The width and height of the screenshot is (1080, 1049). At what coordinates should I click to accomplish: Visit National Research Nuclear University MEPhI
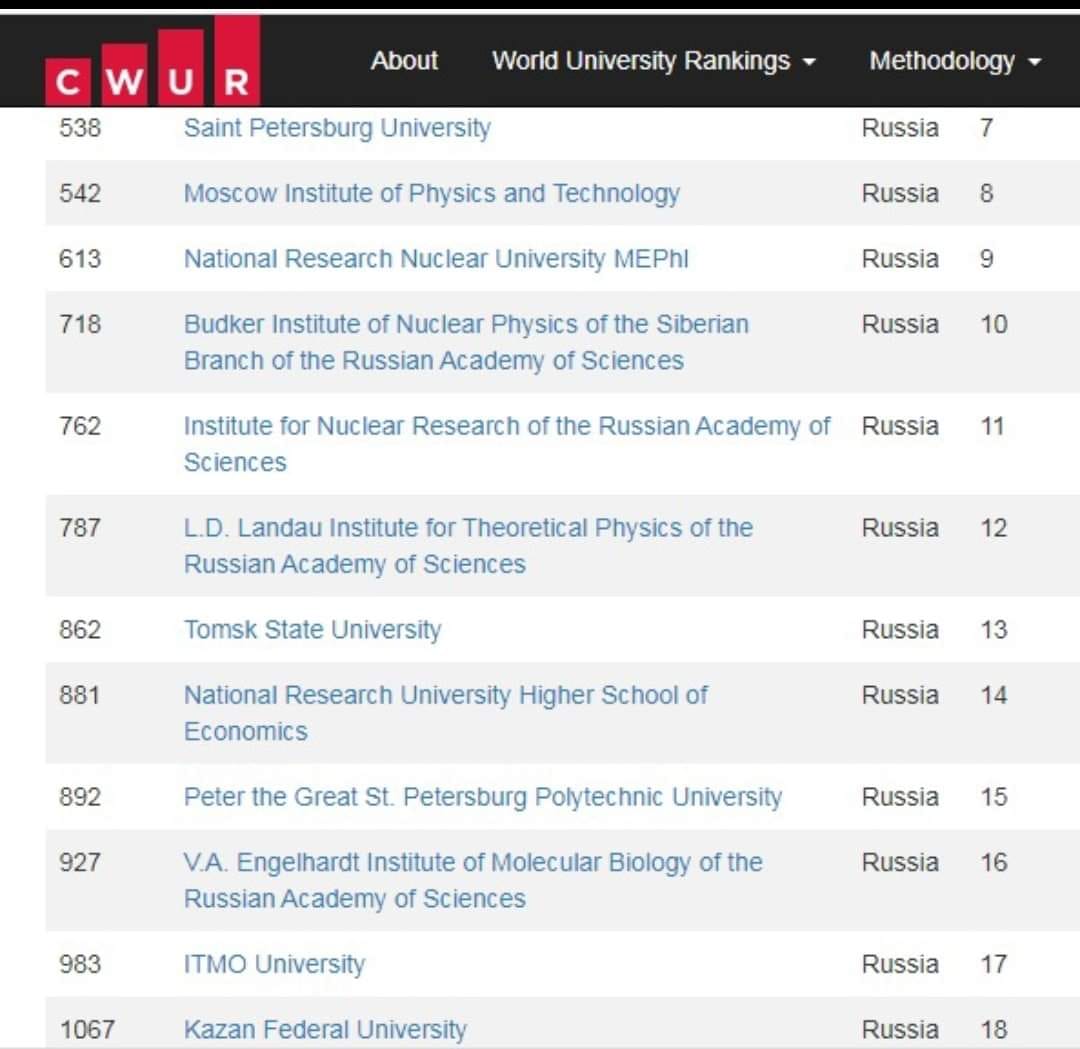436,259
